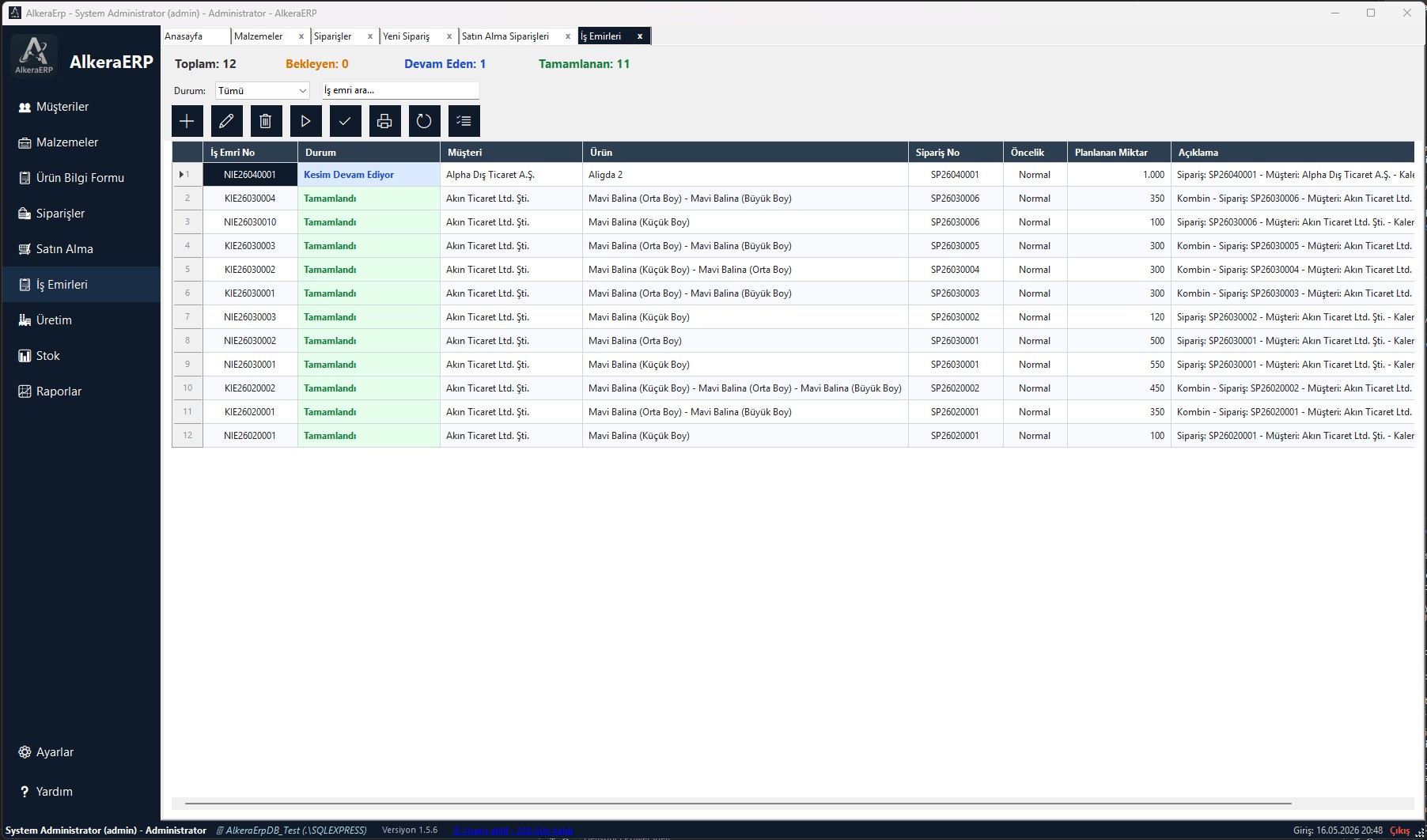Screen dimensions: 1427x840
Task: Sort by Müşteri column header
Action: [x=512, y=153]
